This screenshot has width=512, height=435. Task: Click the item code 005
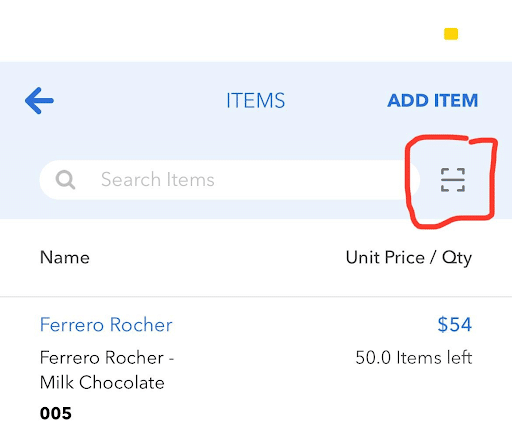click(56, 413)
